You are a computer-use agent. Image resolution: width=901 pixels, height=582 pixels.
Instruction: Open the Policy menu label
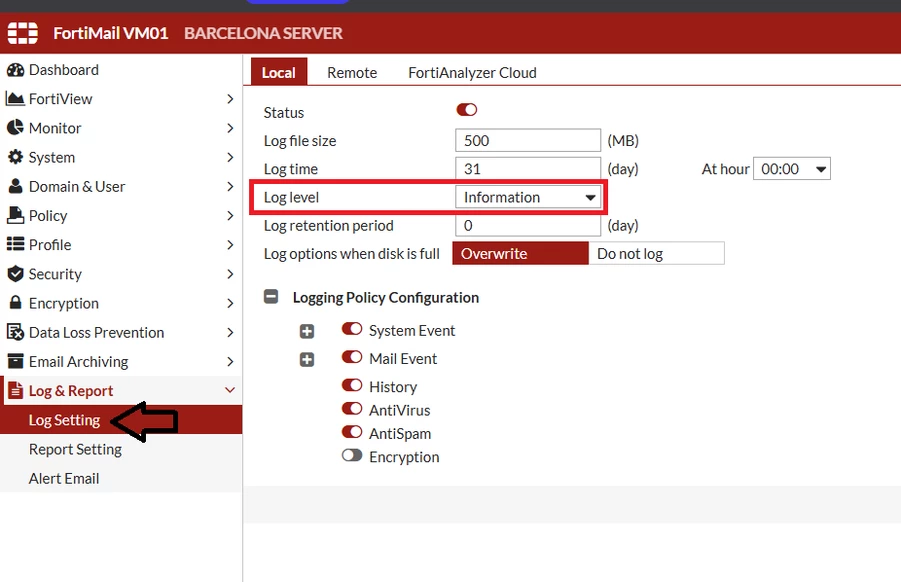coord(48,215)
